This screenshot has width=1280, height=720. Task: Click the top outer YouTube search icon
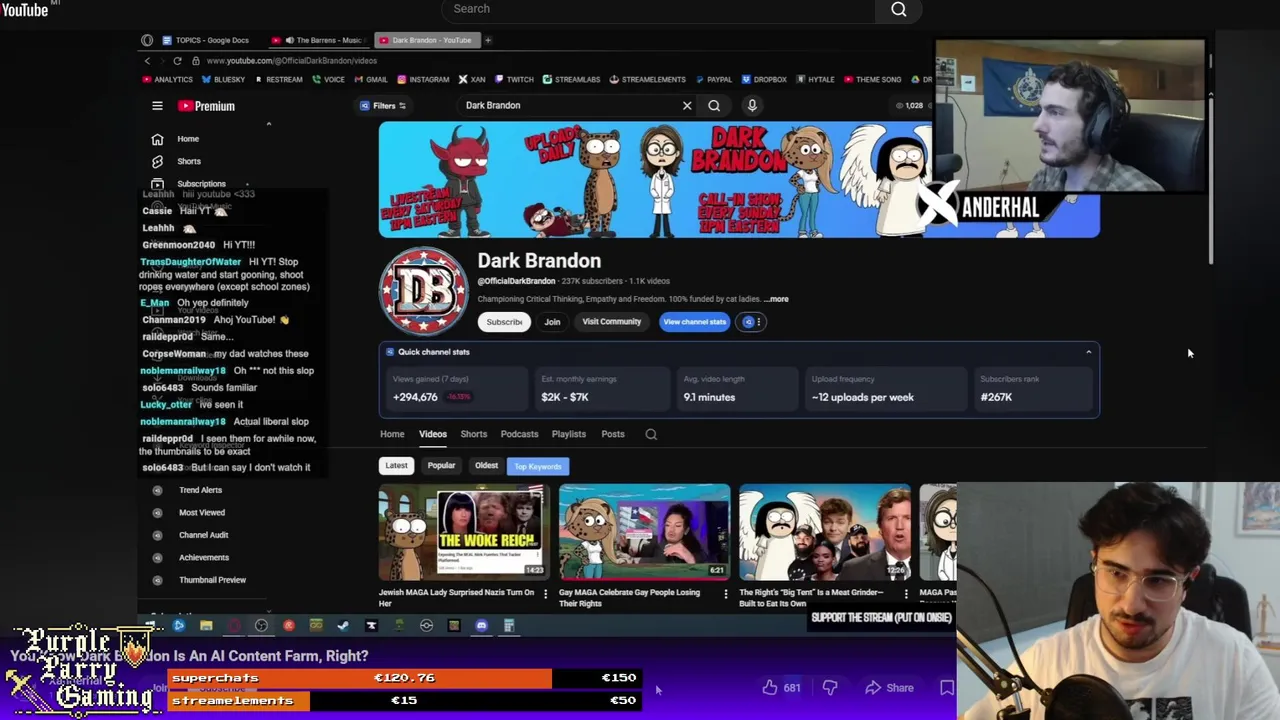[899, 10]
